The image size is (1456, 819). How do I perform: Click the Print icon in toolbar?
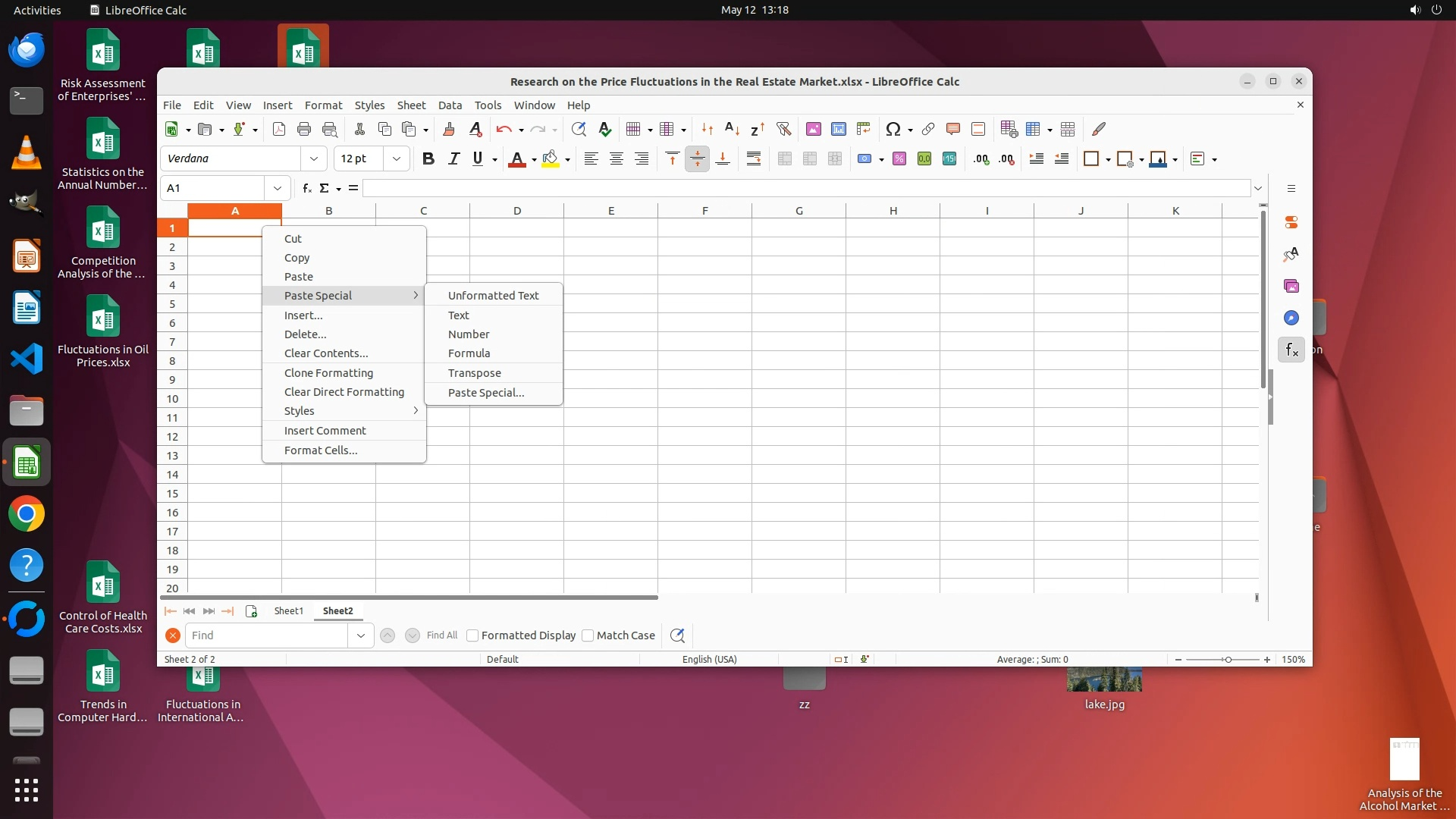pyautogui.click(x=304, y=129)
